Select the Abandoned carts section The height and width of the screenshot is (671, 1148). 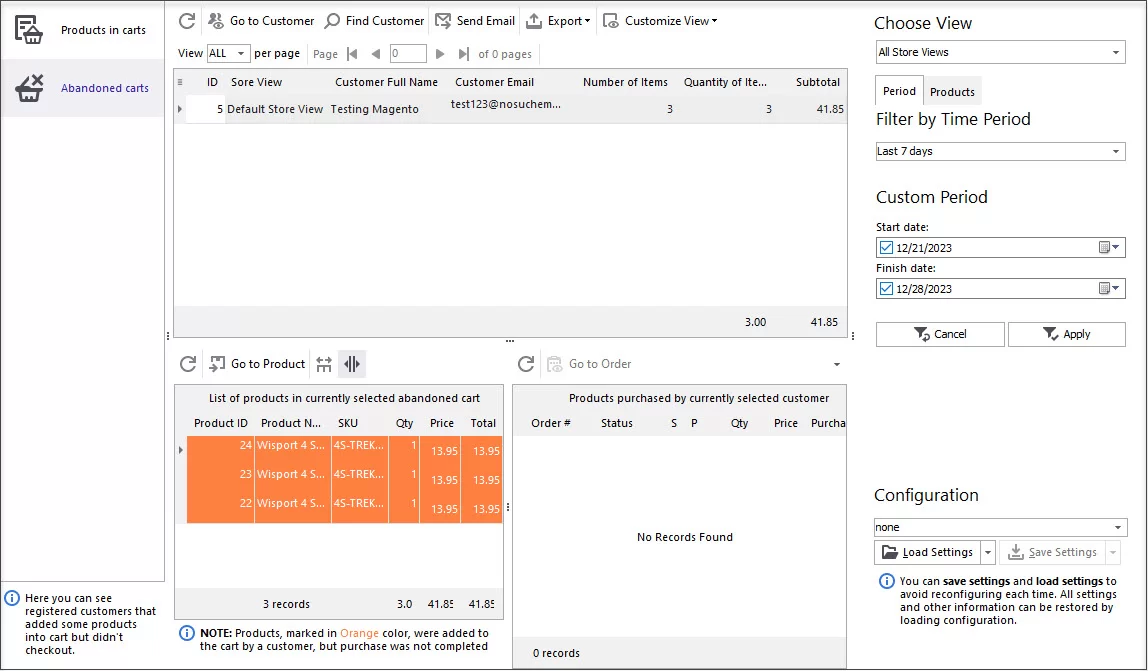click(x=82, y=88)
